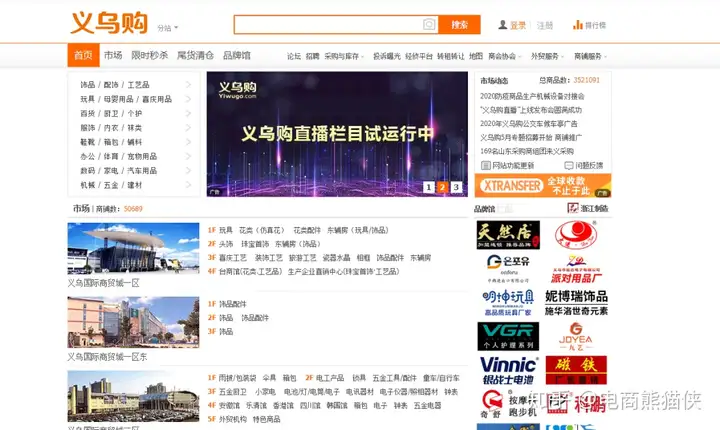Expand the 外贸服务 dropdown menu
This screenshot has width=720, height=430.
(x=547, y=56)
